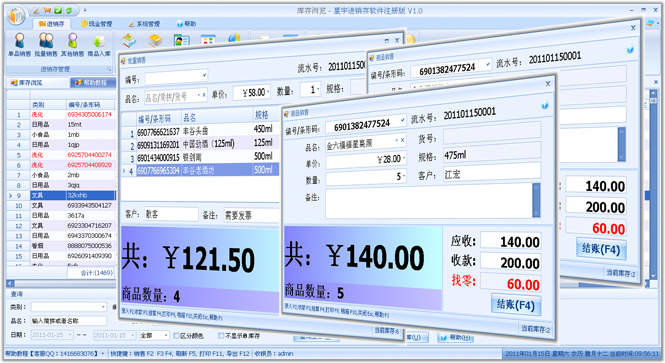This screenshot has width=665, height=363.
Task: Open the end date 2011-01-15 picker
Action: (133, 335)
